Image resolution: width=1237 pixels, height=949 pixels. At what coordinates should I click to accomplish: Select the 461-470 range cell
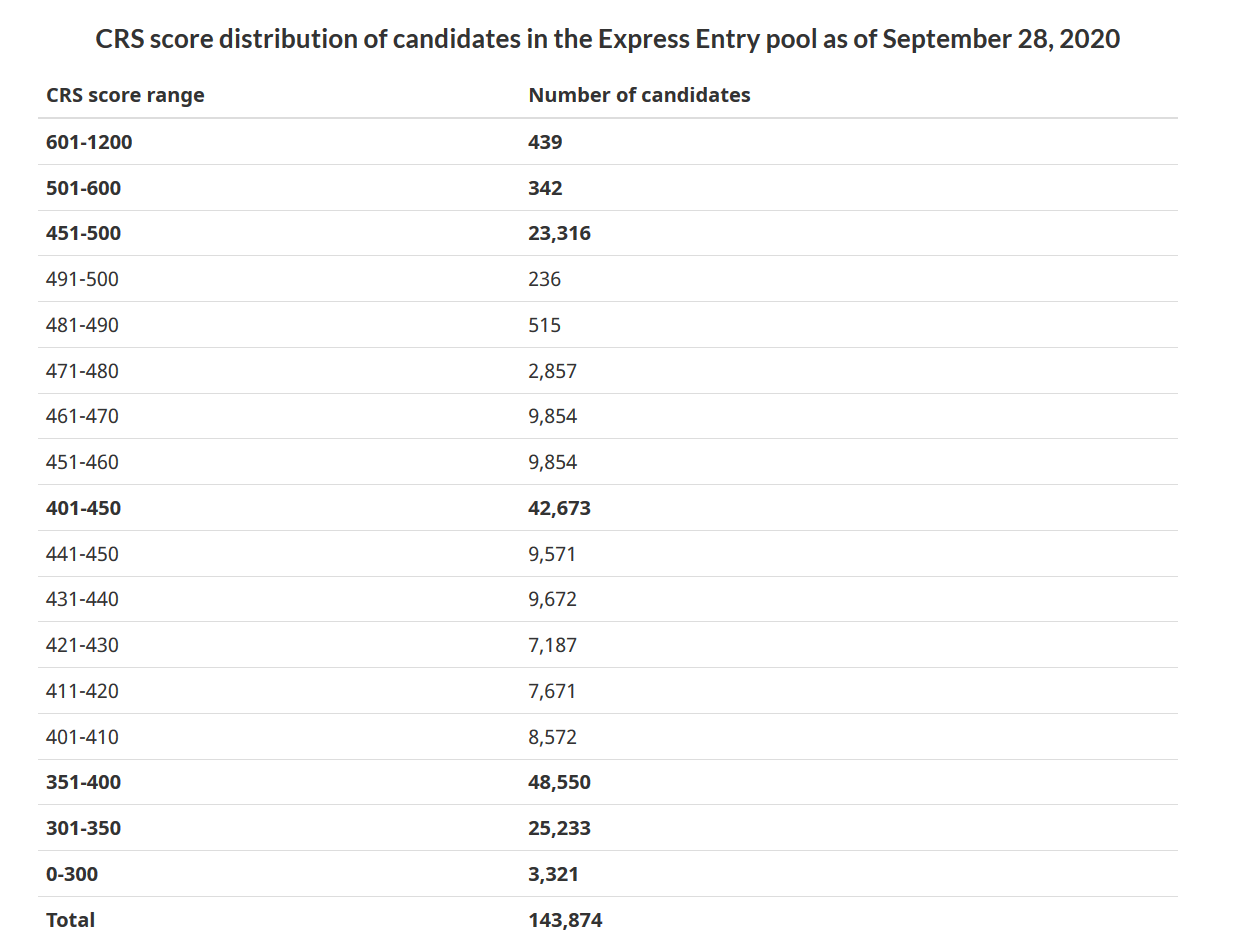82,416
